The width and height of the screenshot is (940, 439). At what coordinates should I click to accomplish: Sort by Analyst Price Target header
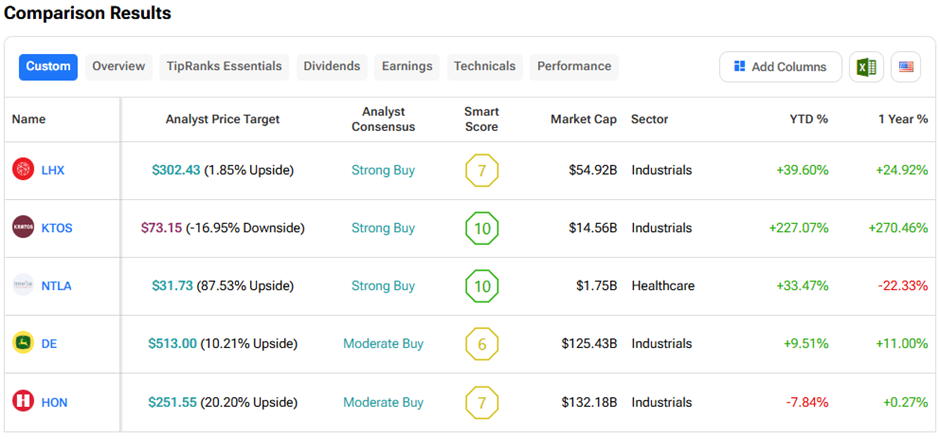(223, 119)
